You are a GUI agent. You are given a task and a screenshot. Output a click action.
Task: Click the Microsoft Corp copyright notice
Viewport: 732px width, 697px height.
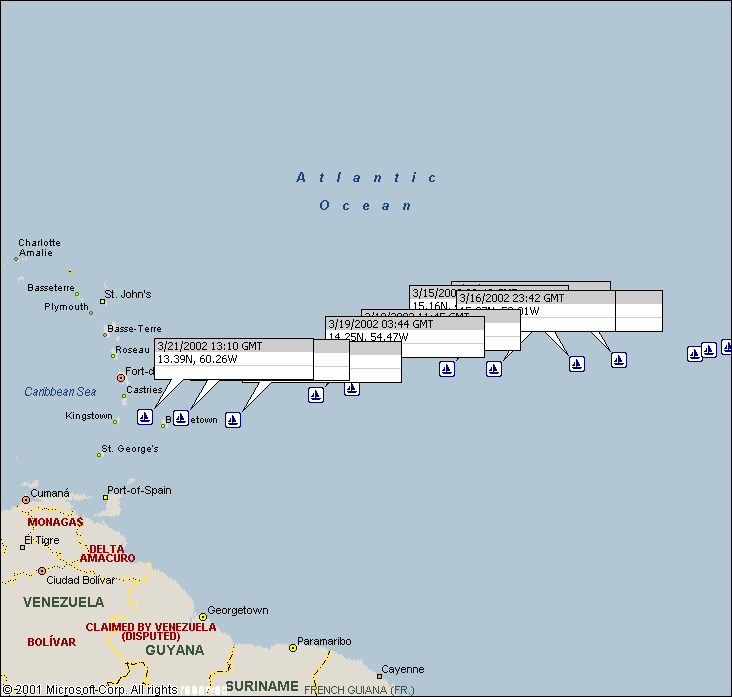point(90,689)
